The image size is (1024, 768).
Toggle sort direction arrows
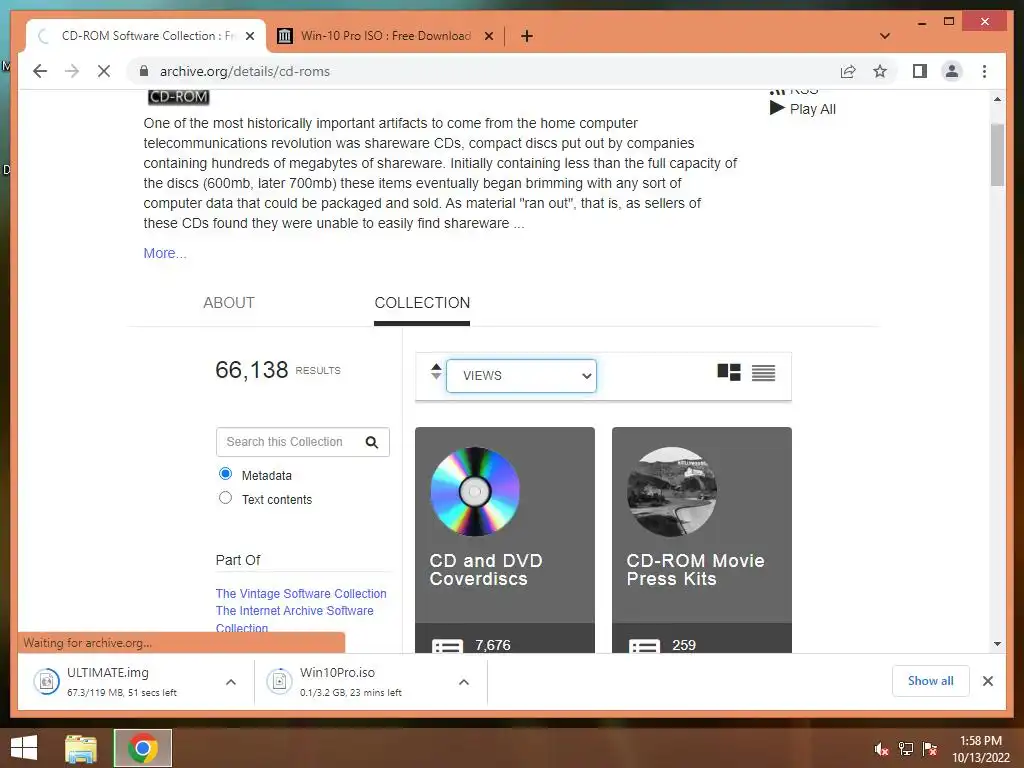click(436, 372)
